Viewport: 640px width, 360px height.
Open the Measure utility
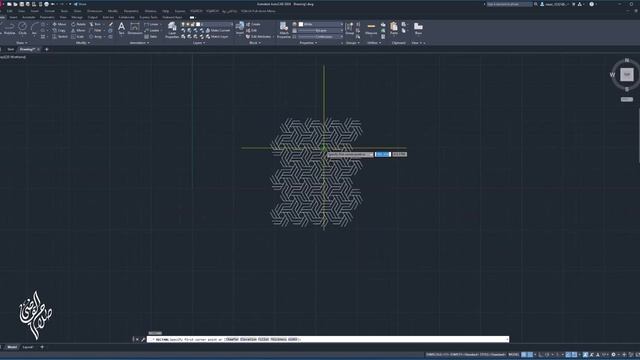pyautogui.click(x=371, y=28)
